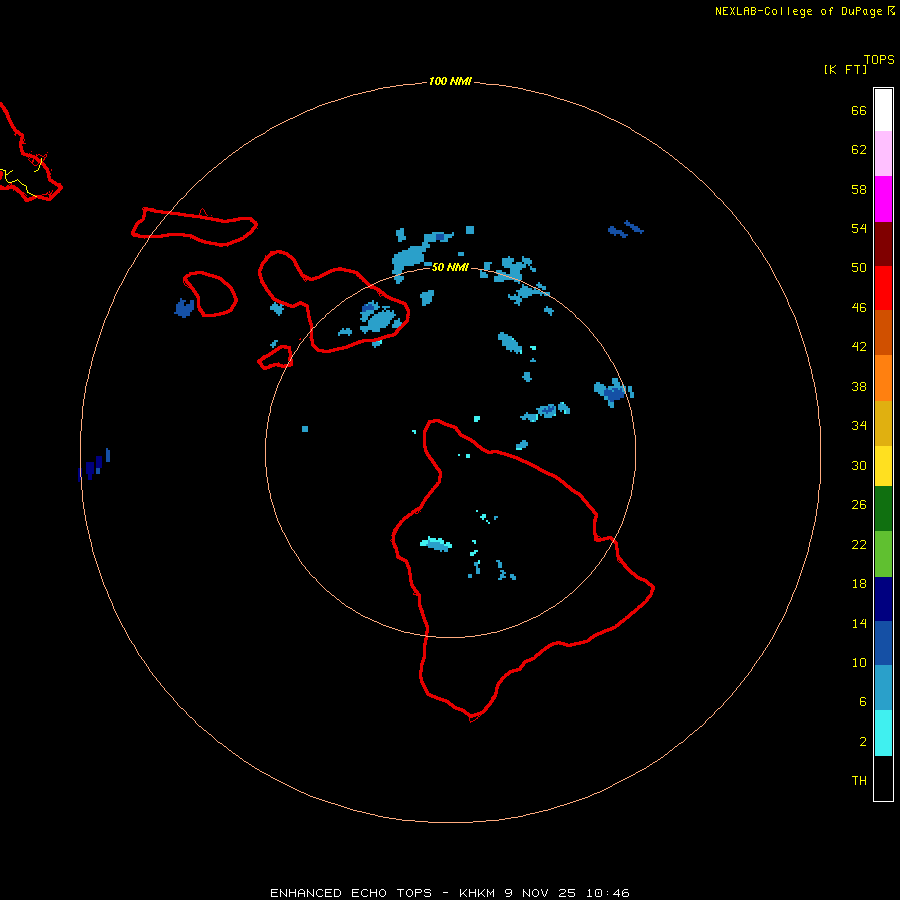
Task: Click the Kahoolawe island outline
Action: tap(276, 357)
